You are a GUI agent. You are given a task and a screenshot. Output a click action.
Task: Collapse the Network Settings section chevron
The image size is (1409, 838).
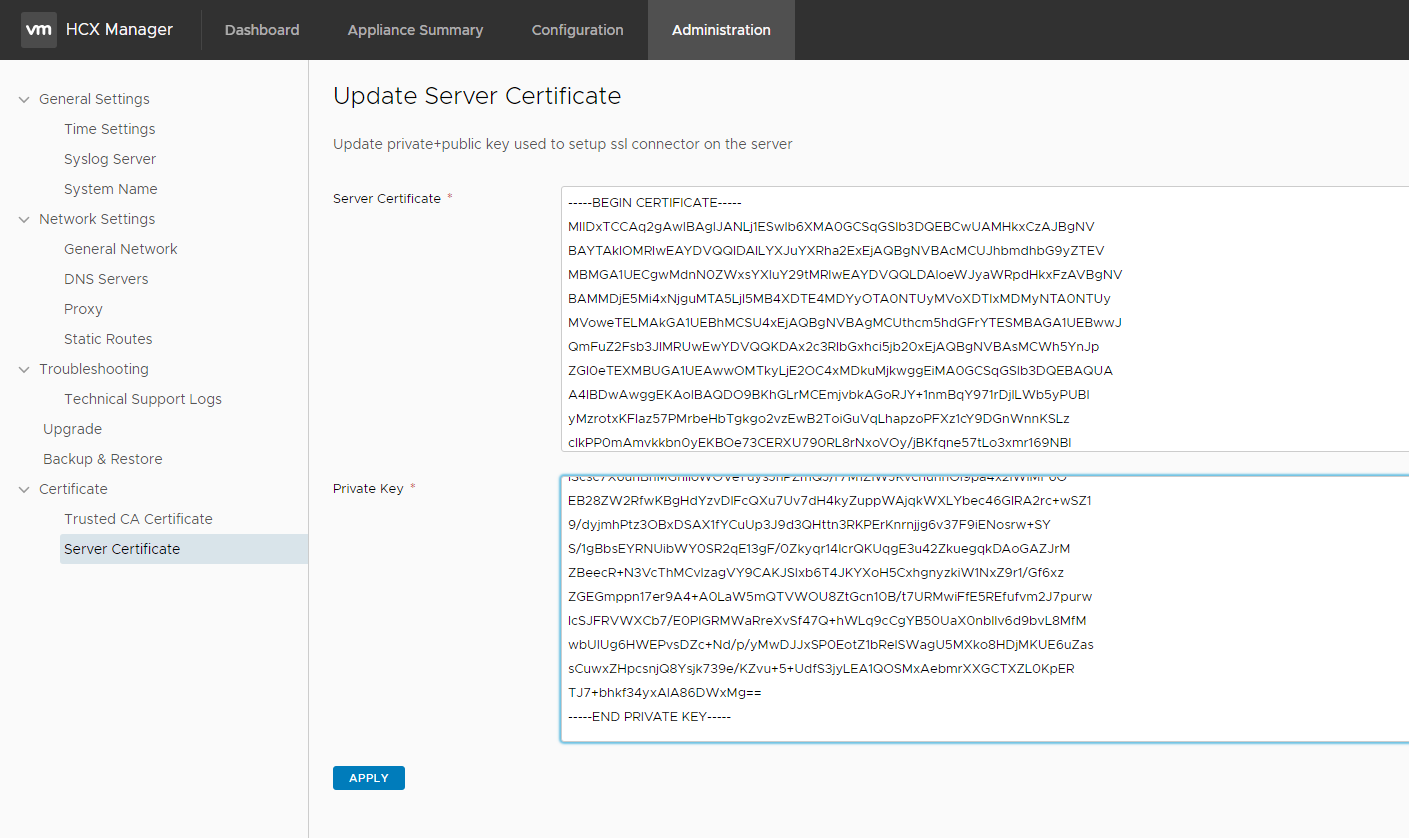(x=24, y=219)
